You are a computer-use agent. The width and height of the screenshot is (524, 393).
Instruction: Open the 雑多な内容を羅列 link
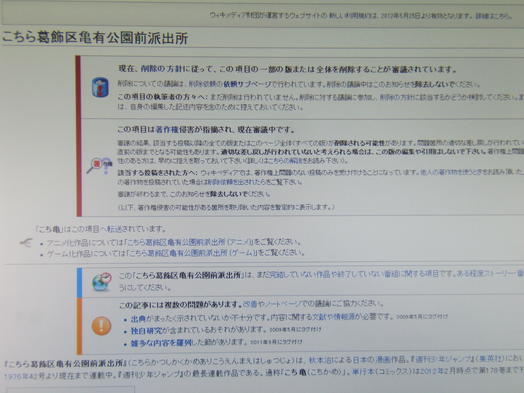click(x=161, y=343)
